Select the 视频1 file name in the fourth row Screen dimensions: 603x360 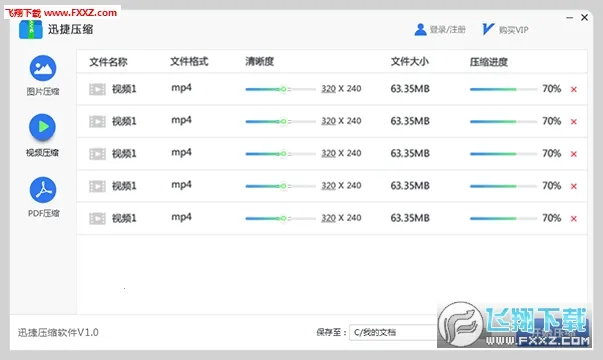[124, 186]
